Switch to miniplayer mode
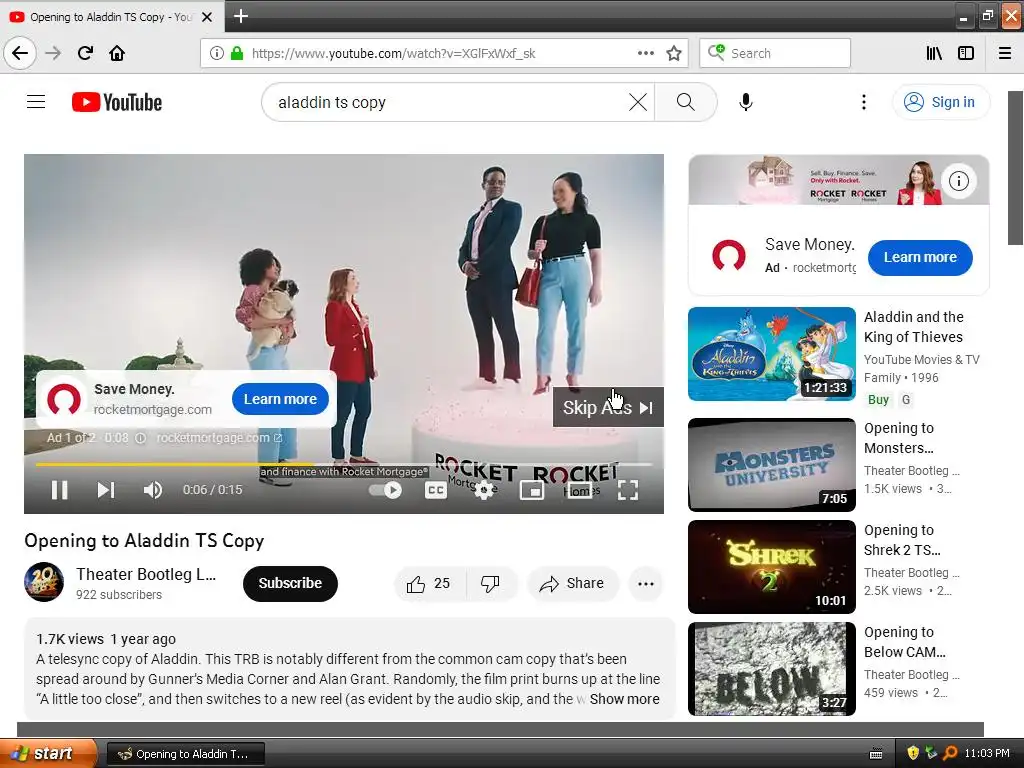Viewport: 1024px width, 768px height. pos(532,490)
